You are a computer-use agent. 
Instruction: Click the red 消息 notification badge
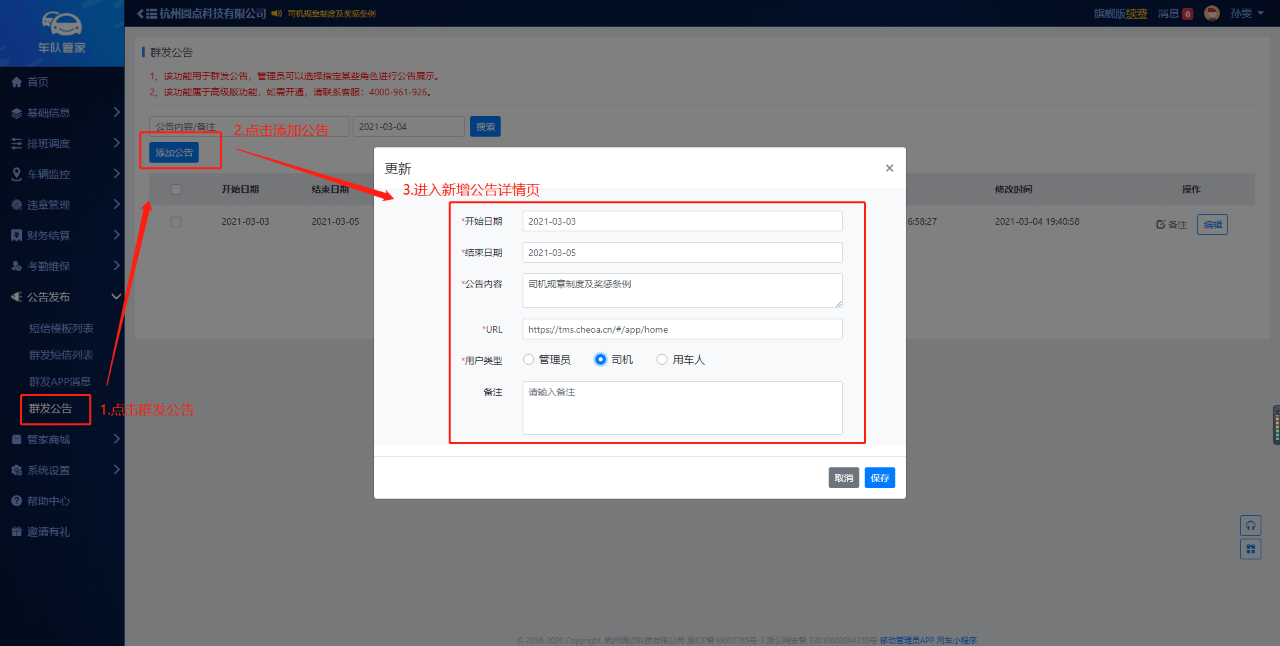tap(1188, 14)
